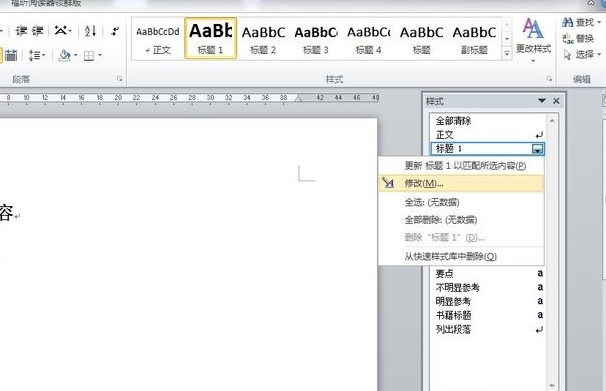
Task: Open shading color dropdown arrow
Action: point(75,56)
